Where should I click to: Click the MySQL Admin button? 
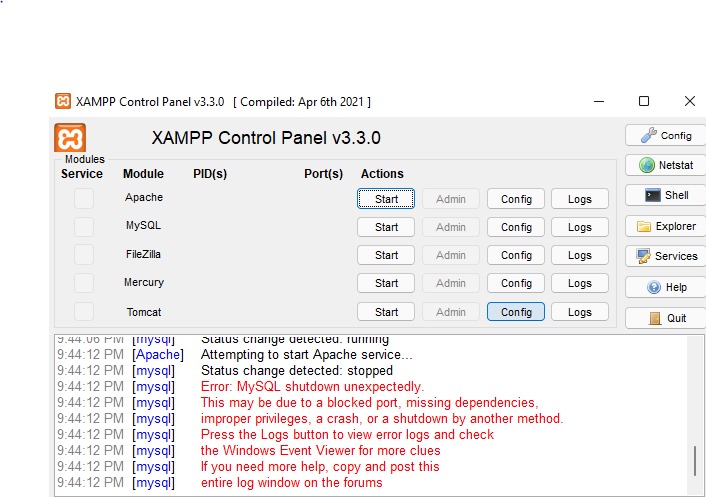(x=451, y=227)
